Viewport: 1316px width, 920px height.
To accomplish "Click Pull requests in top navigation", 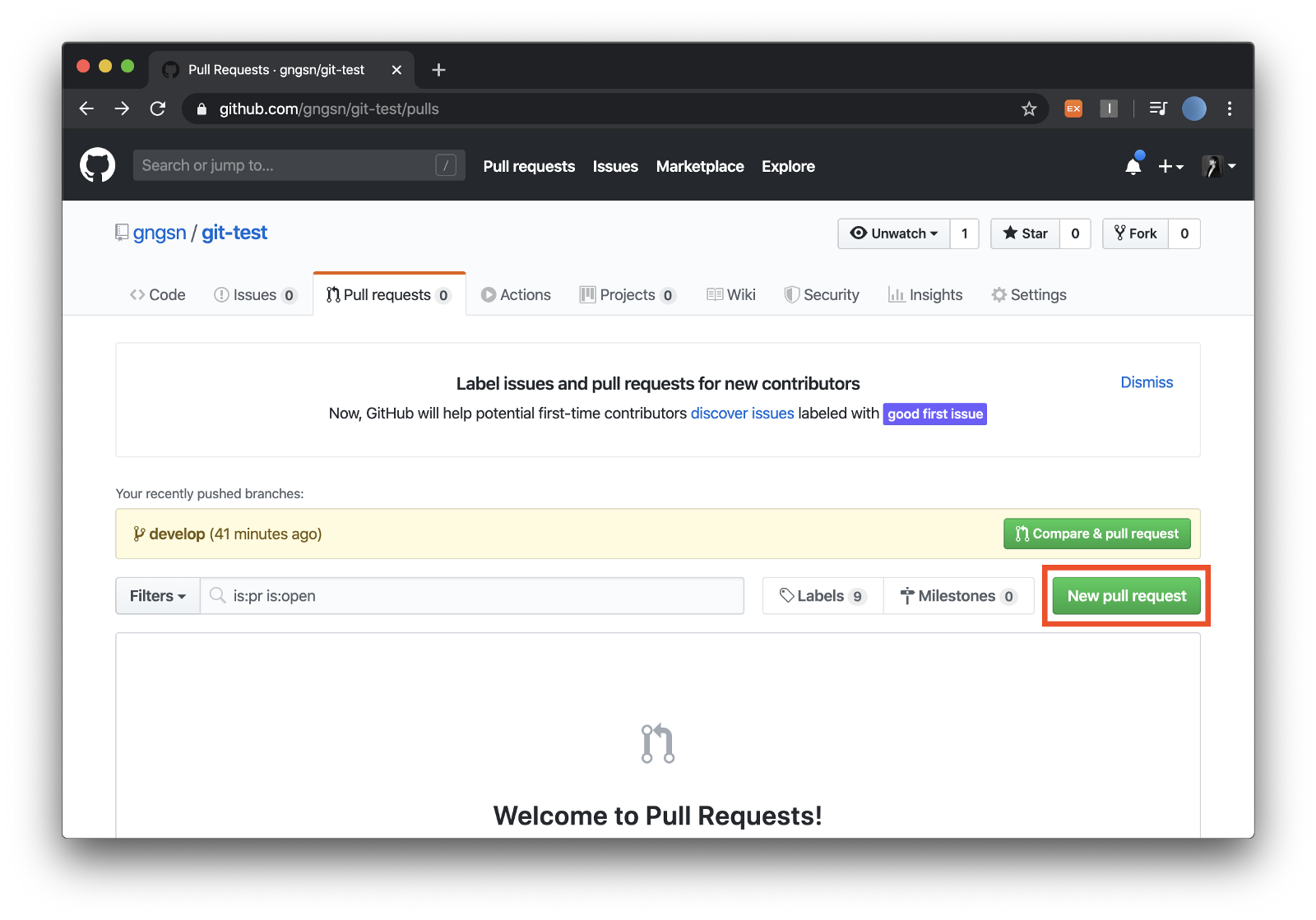I will (x=529, y=166).
